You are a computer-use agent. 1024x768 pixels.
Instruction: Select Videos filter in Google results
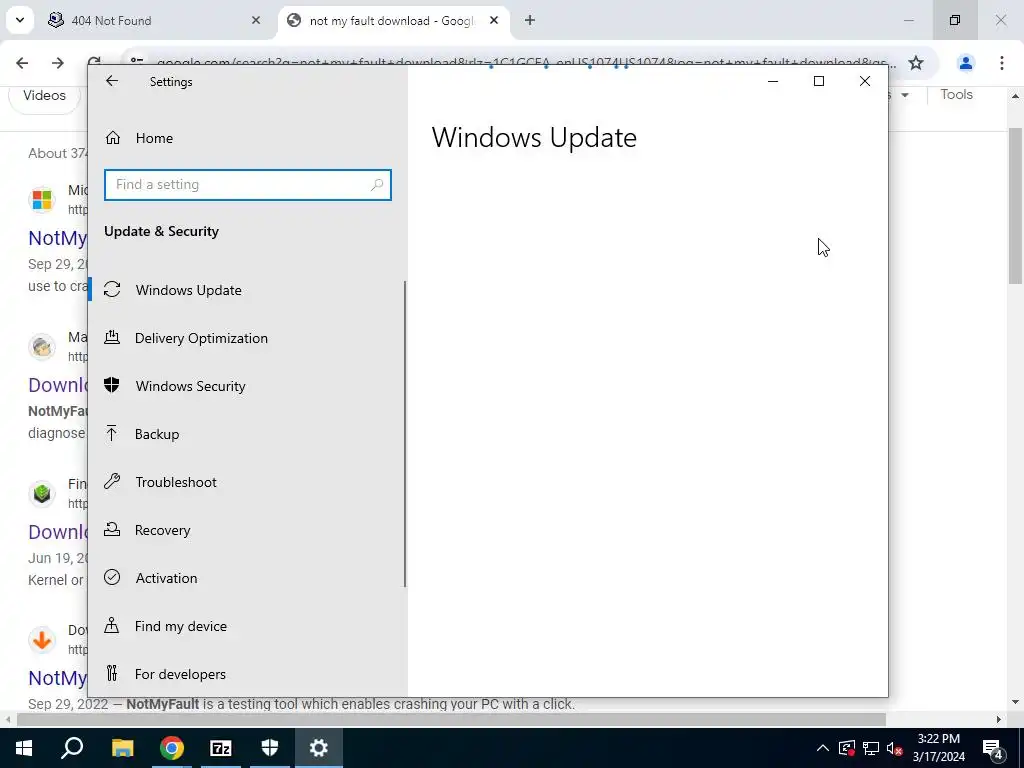point(44,95)
